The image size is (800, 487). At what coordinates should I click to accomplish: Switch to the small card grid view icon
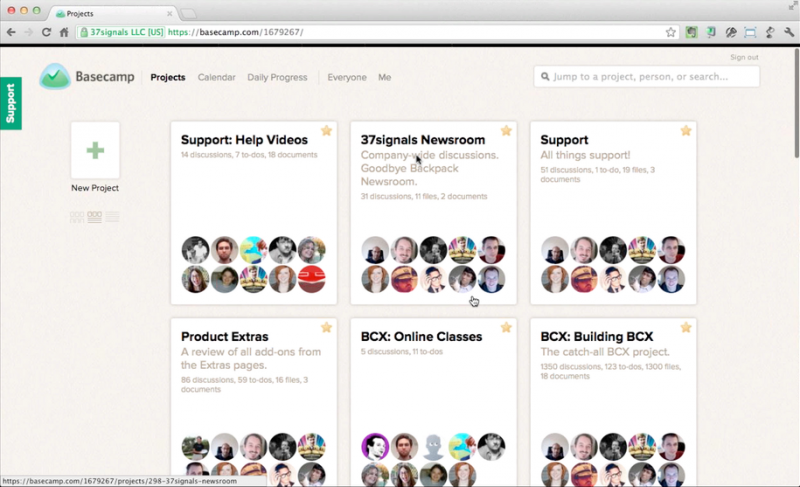coord(77,217)
